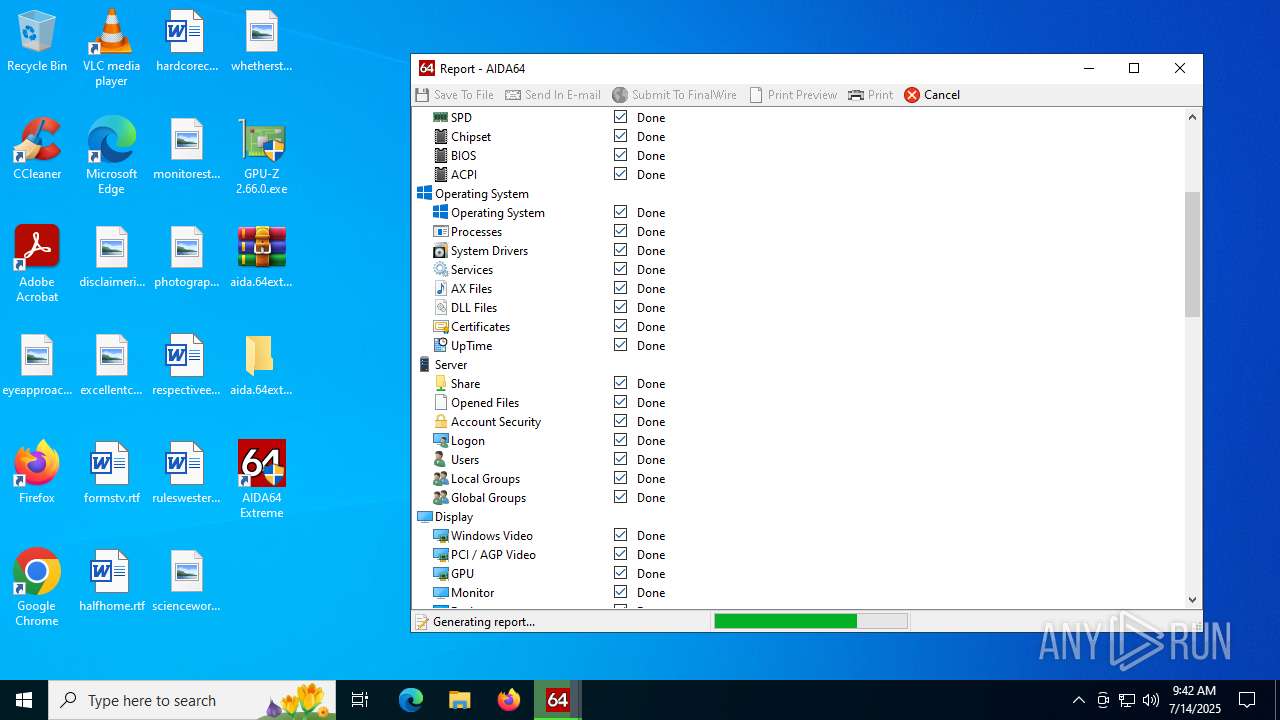Click the Generating report... status text
Viewport: 1280px width, 720px height.
pos(484,622)
